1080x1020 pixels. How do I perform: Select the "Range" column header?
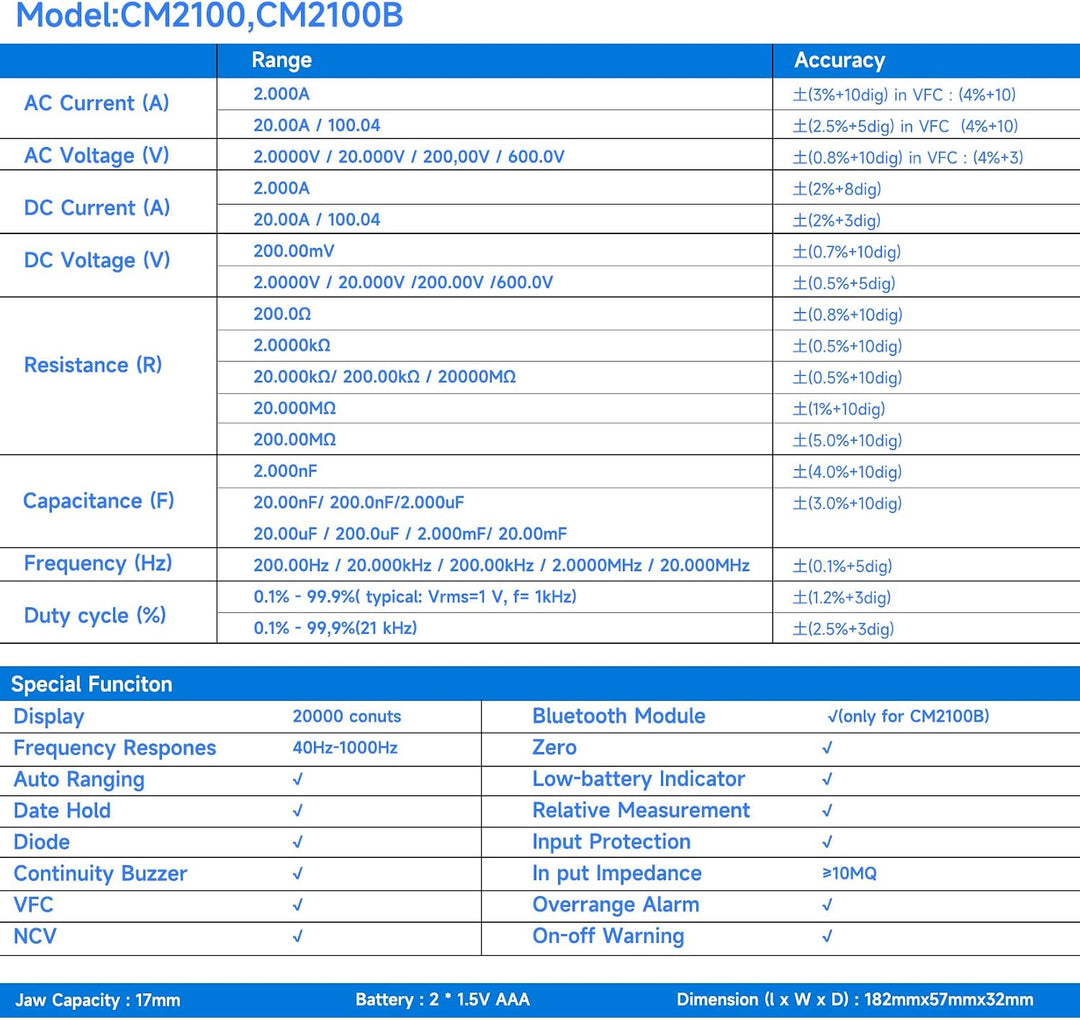pos(282,61)
